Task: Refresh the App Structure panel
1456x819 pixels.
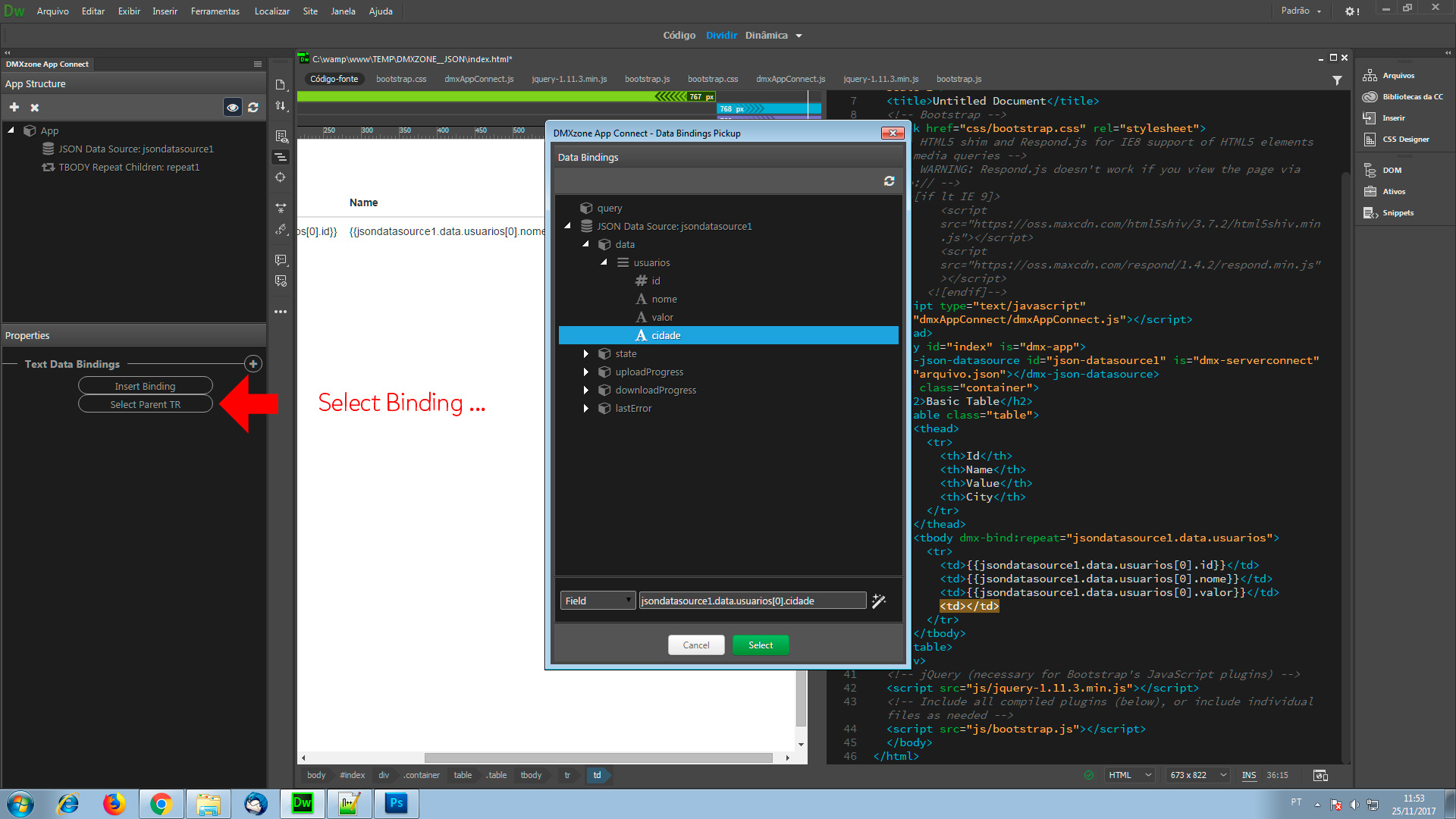Action: point(253,108)
